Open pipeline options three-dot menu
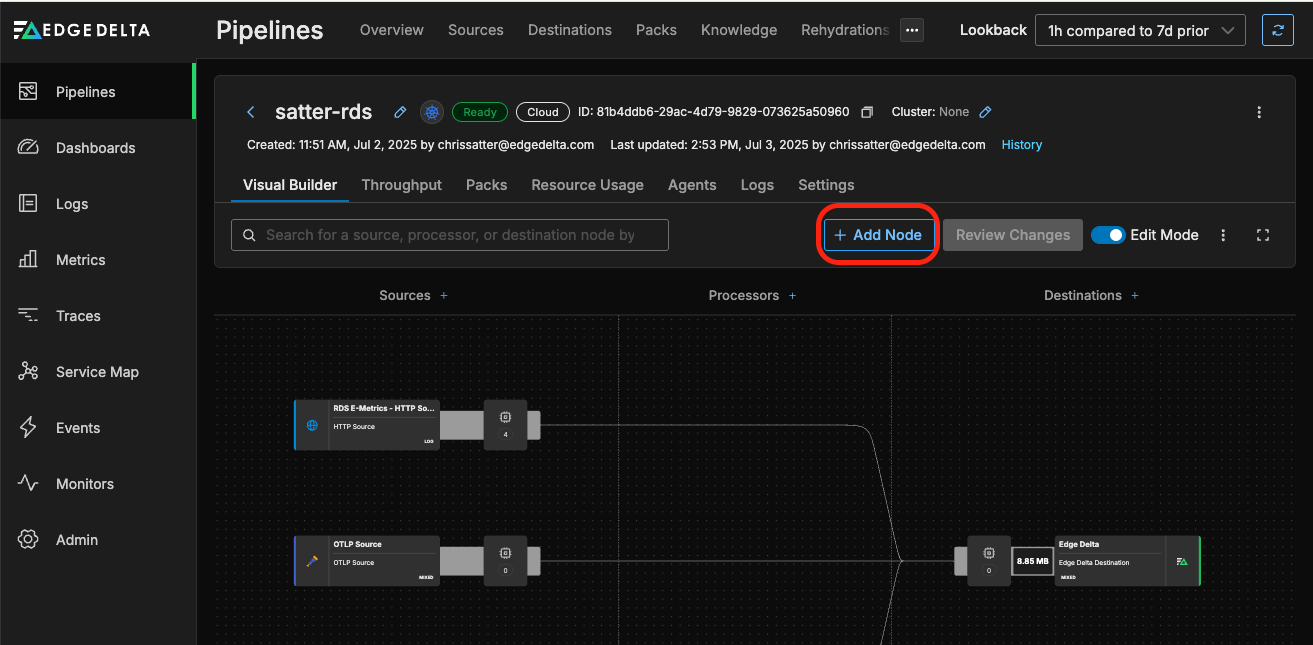Viewport: 1313px width, 645px height. pyautogui.click(x=1259, y=112)
